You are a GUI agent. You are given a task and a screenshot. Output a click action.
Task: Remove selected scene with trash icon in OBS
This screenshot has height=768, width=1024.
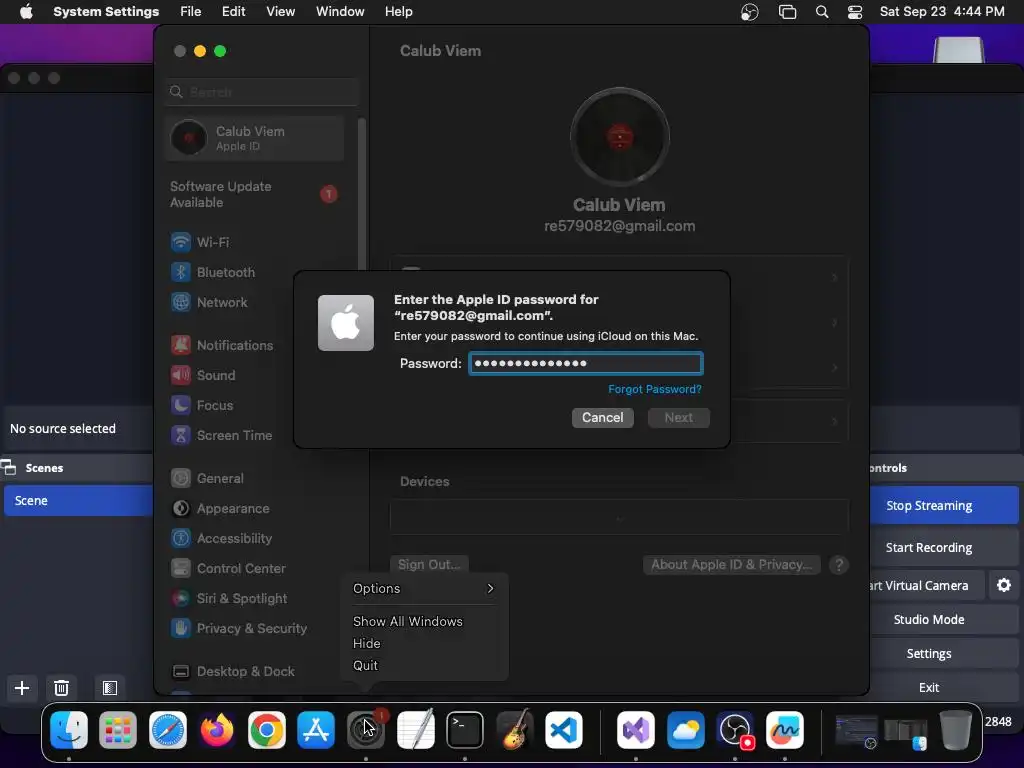[x=61, y=688]
